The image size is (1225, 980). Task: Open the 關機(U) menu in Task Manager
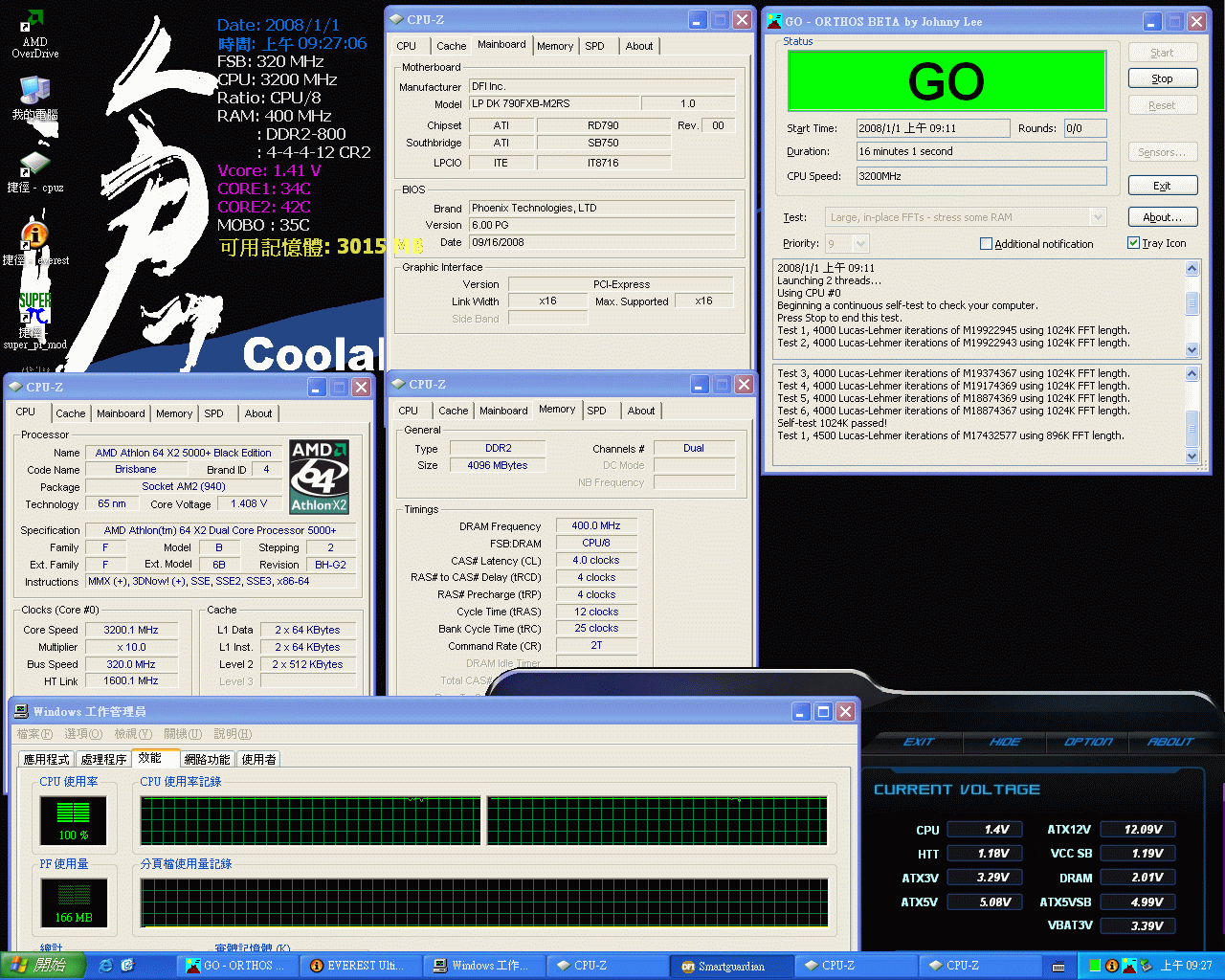(x=183, y=734)
